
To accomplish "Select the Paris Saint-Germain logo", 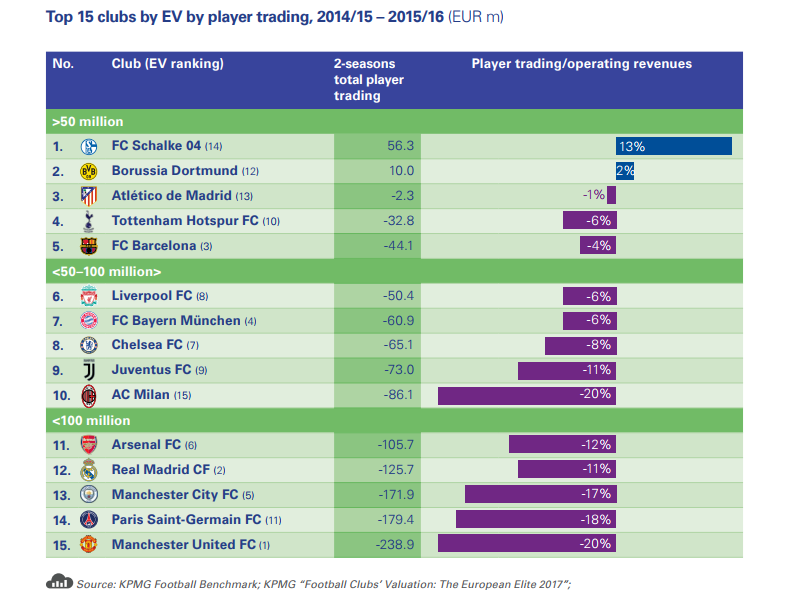I will point(89,520).
